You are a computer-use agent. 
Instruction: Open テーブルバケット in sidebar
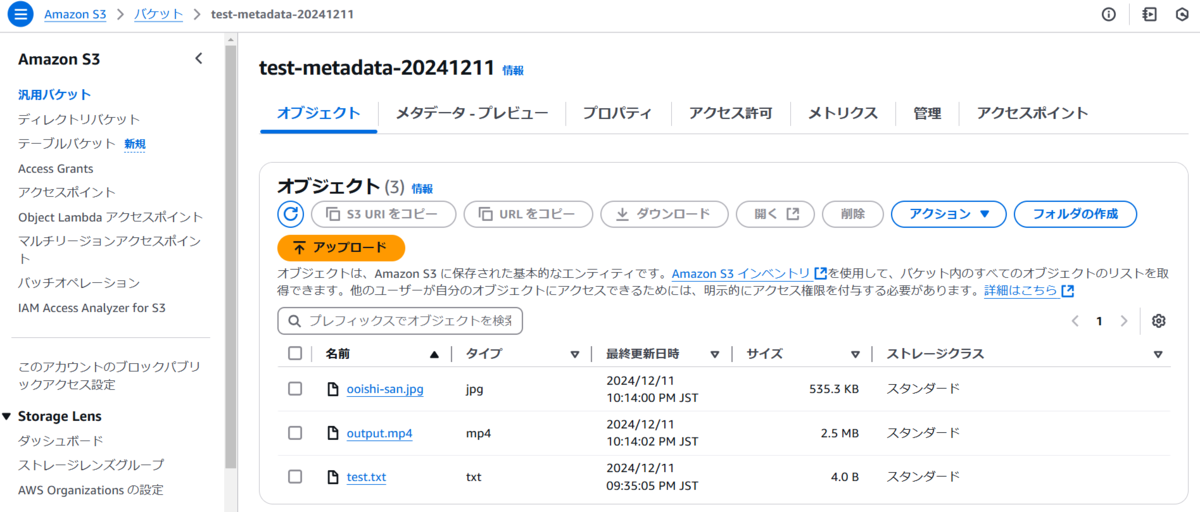pos(66,144)
